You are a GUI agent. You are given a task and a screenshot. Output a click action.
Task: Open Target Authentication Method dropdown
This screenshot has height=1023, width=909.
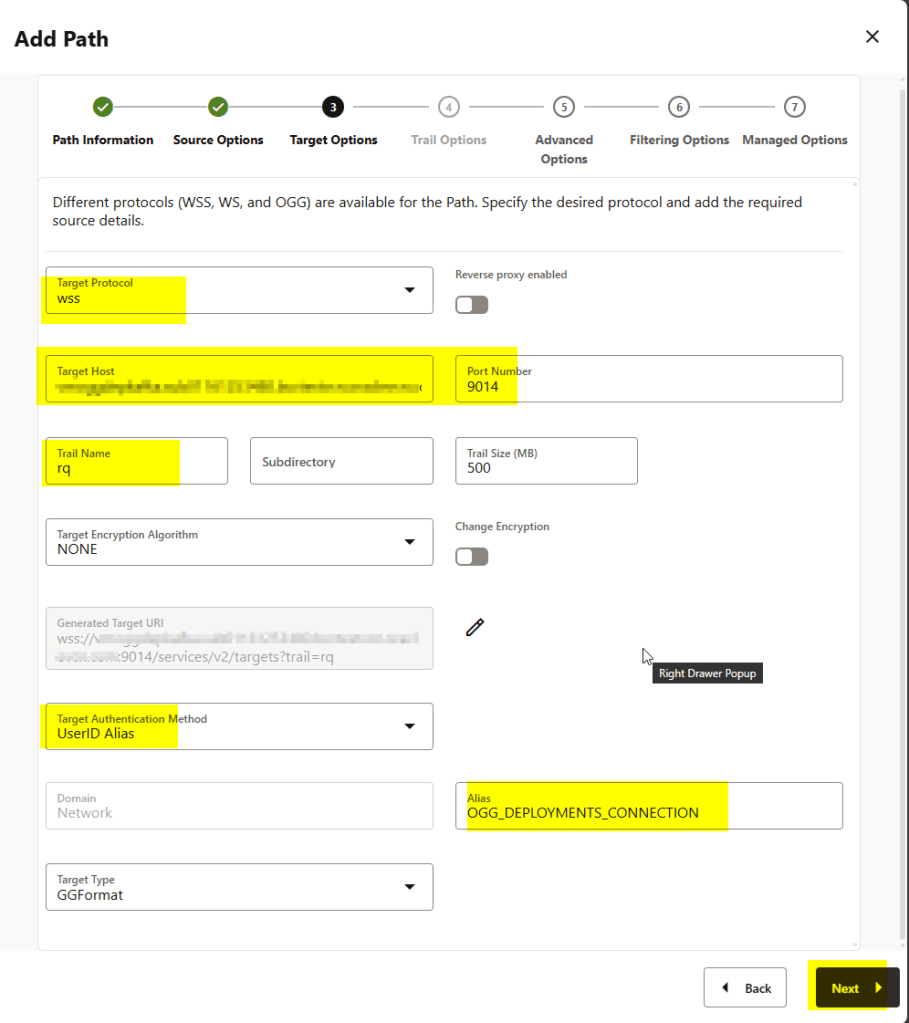click(x=239, y=726)
